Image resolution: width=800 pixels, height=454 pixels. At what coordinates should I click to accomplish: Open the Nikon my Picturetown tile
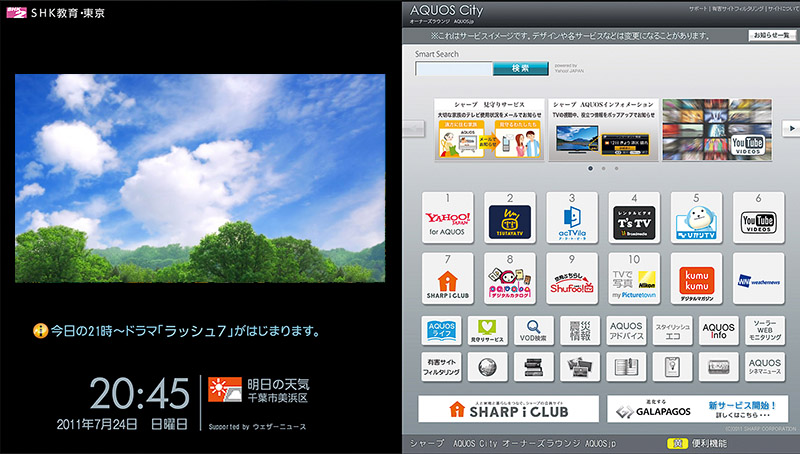[634, 279]
